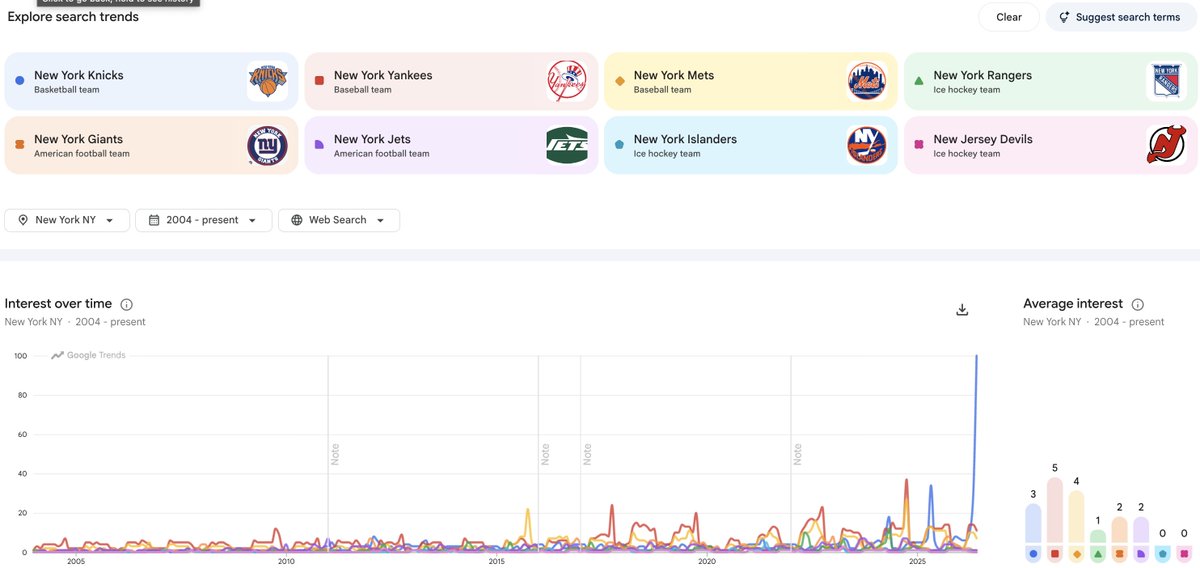Click the New York Mets logo

867,81
